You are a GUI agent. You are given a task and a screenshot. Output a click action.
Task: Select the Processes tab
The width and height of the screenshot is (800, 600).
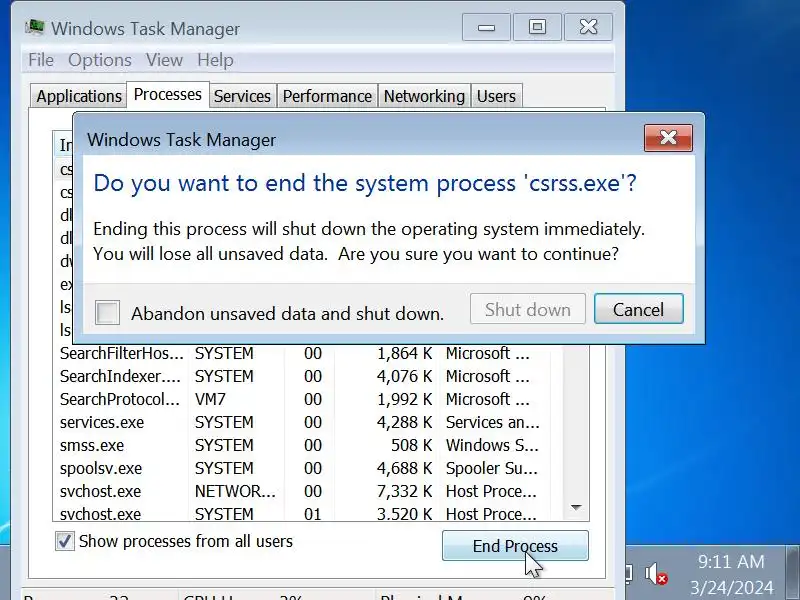167,94
